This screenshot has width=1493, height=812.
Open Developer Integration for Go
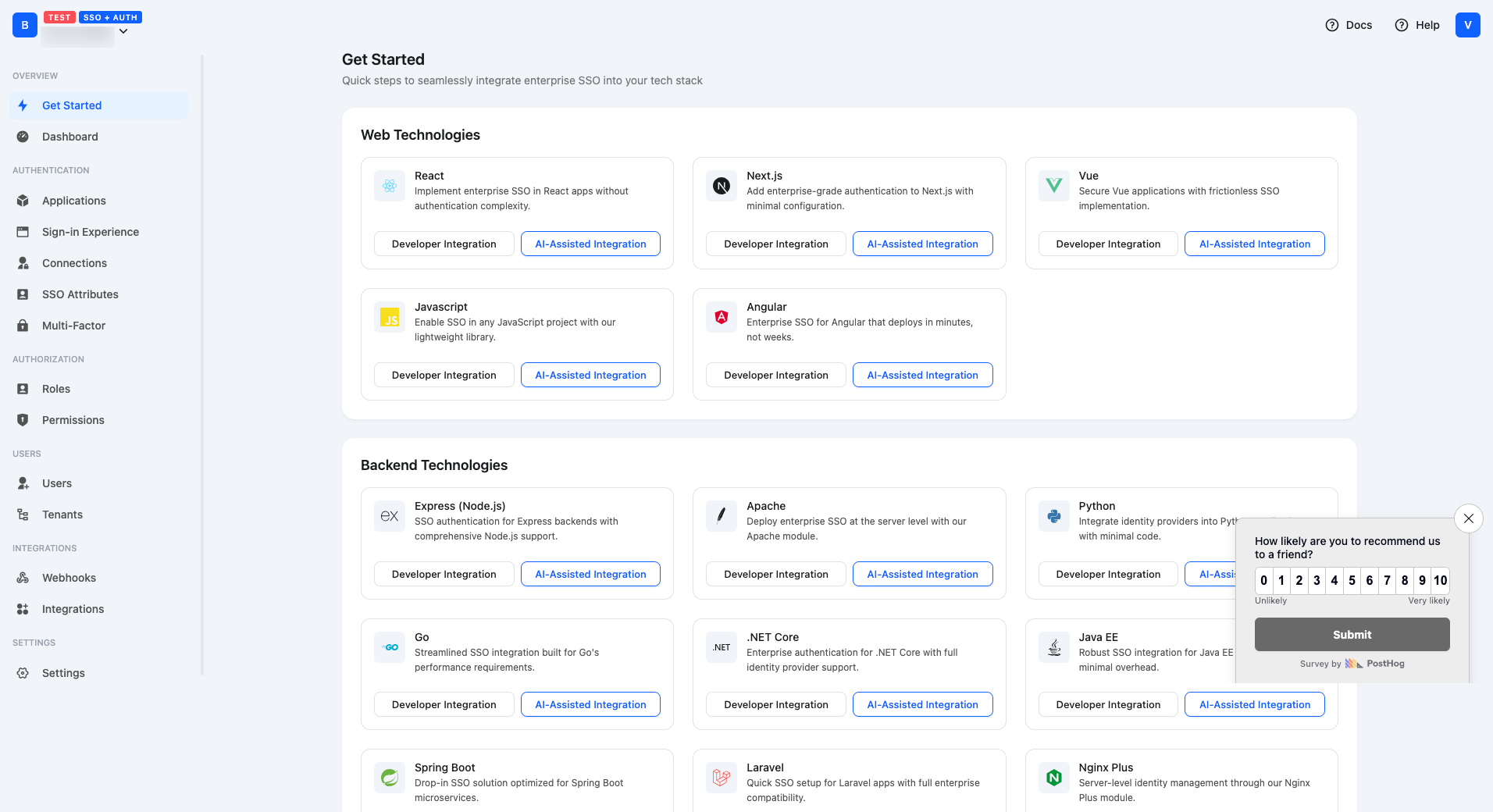pyautogui.click(x=444, y=703)
